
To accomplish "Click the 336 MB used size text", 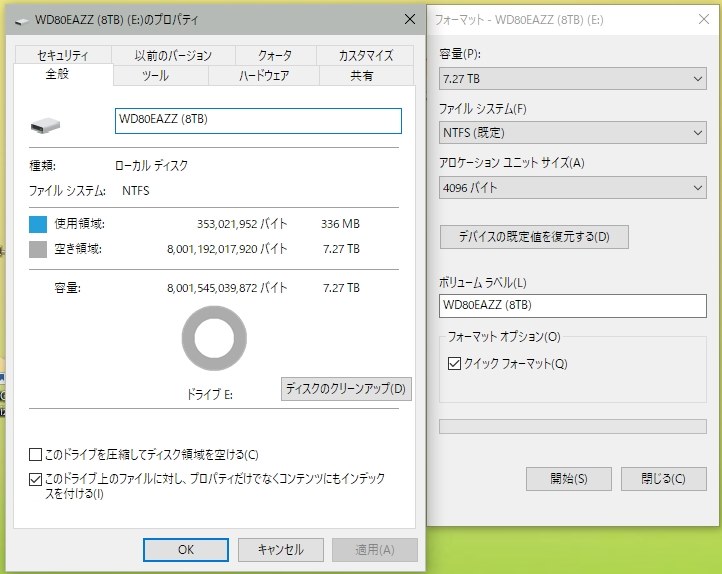I will point(340,224).
